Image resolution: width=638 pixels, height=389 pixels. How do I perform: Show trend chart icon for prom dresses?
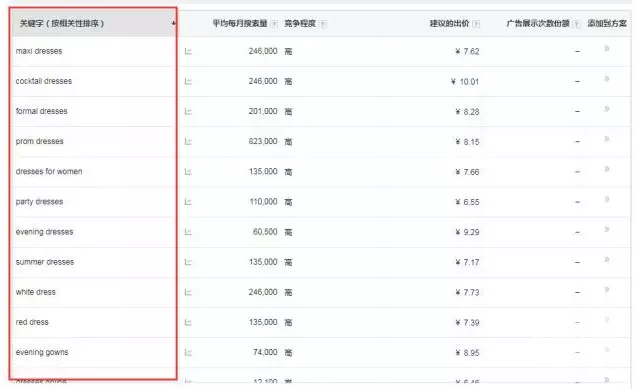click(x=188, y=142)
